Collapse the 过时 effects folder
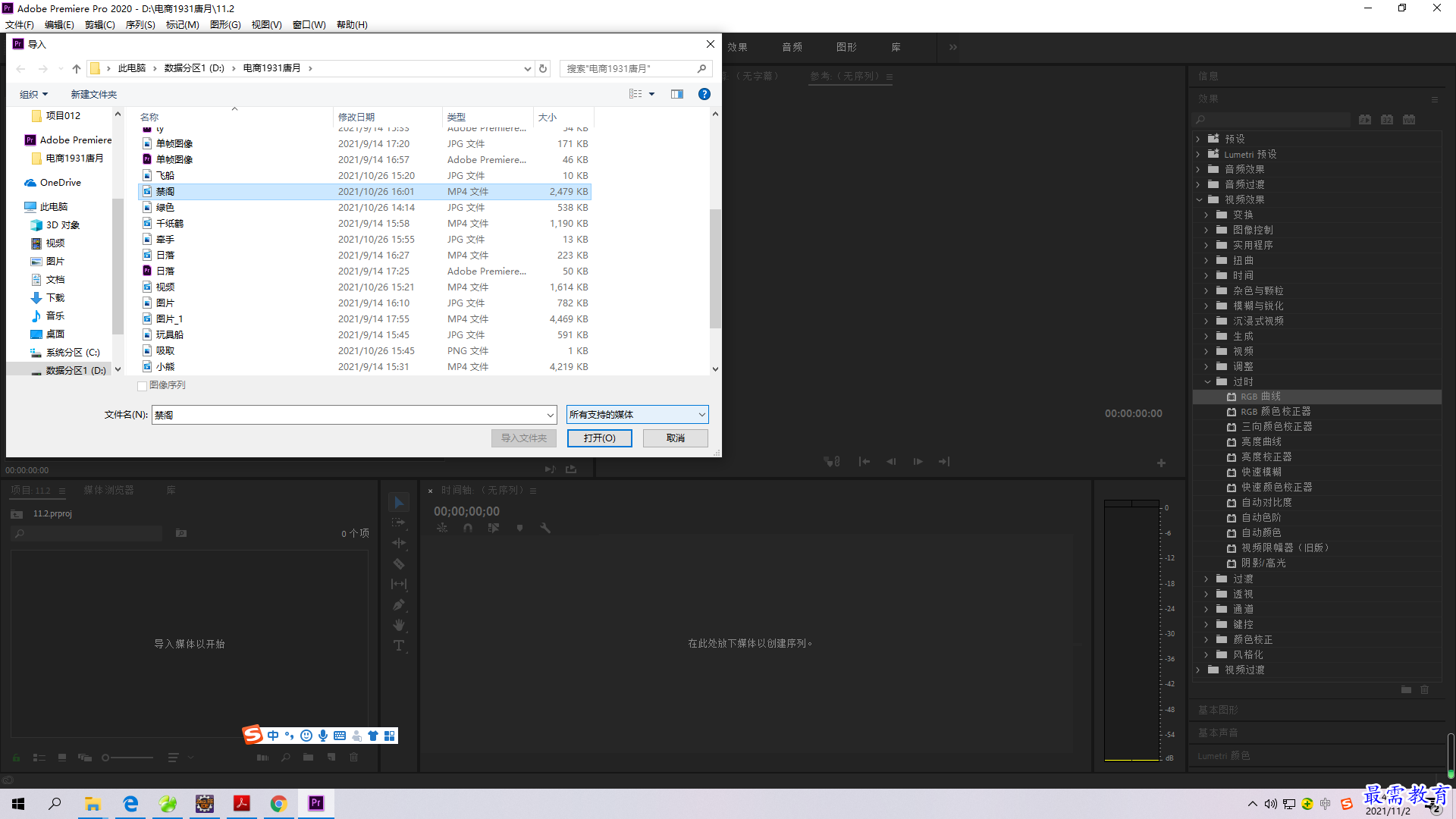The width and height of the screenshot is (1456, 819). point(1207,382)
